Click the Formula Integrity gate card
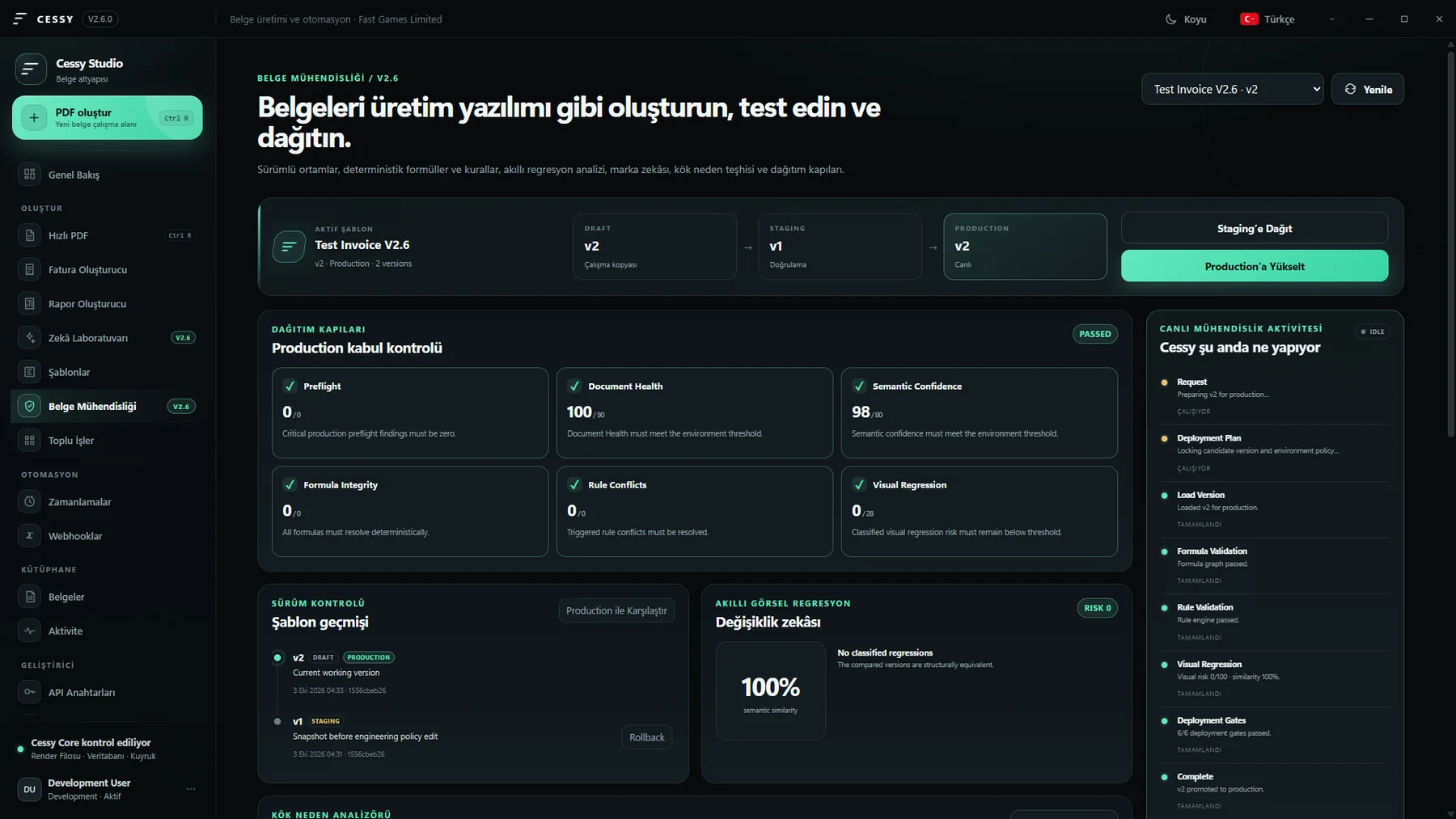The width and height of the screenshot is (1456, 819). pyautogui.click(x=410, y=512)
